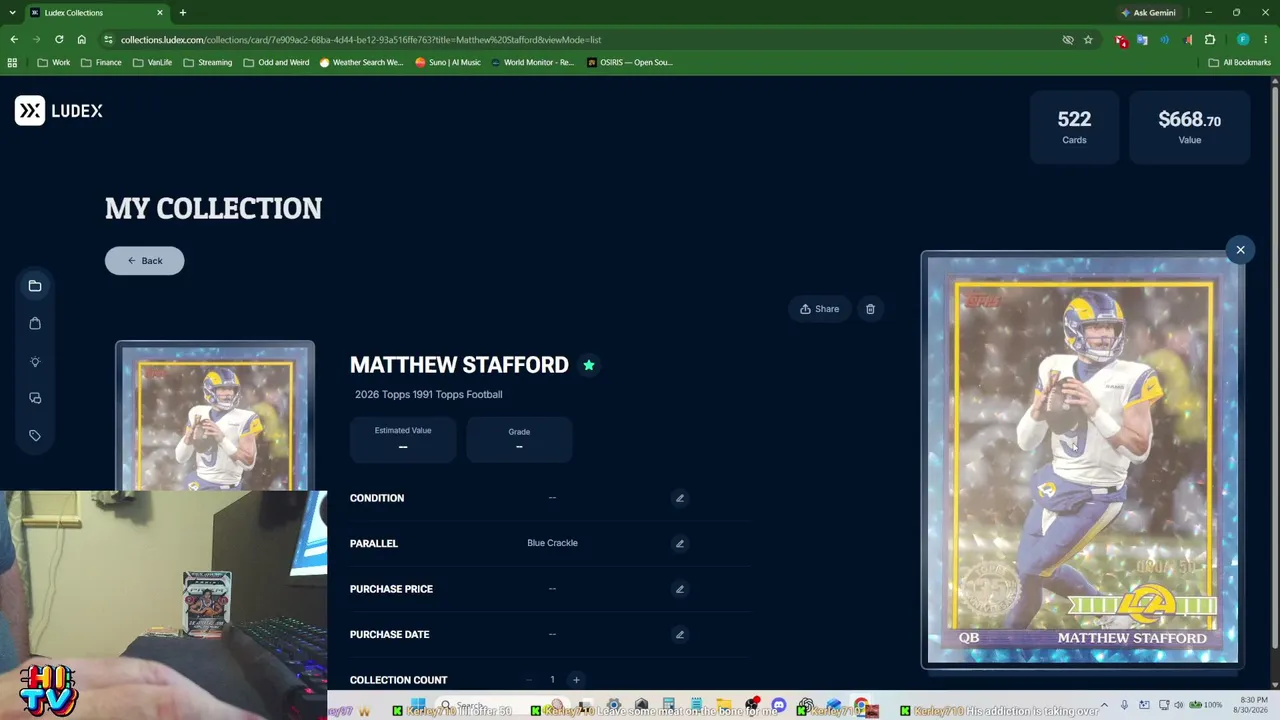This screenshot has width=1280, height=720.
Task: Open the lightbulb icon in Ludex sidebar
Action: pyautogui.click(x=35, y=361)
